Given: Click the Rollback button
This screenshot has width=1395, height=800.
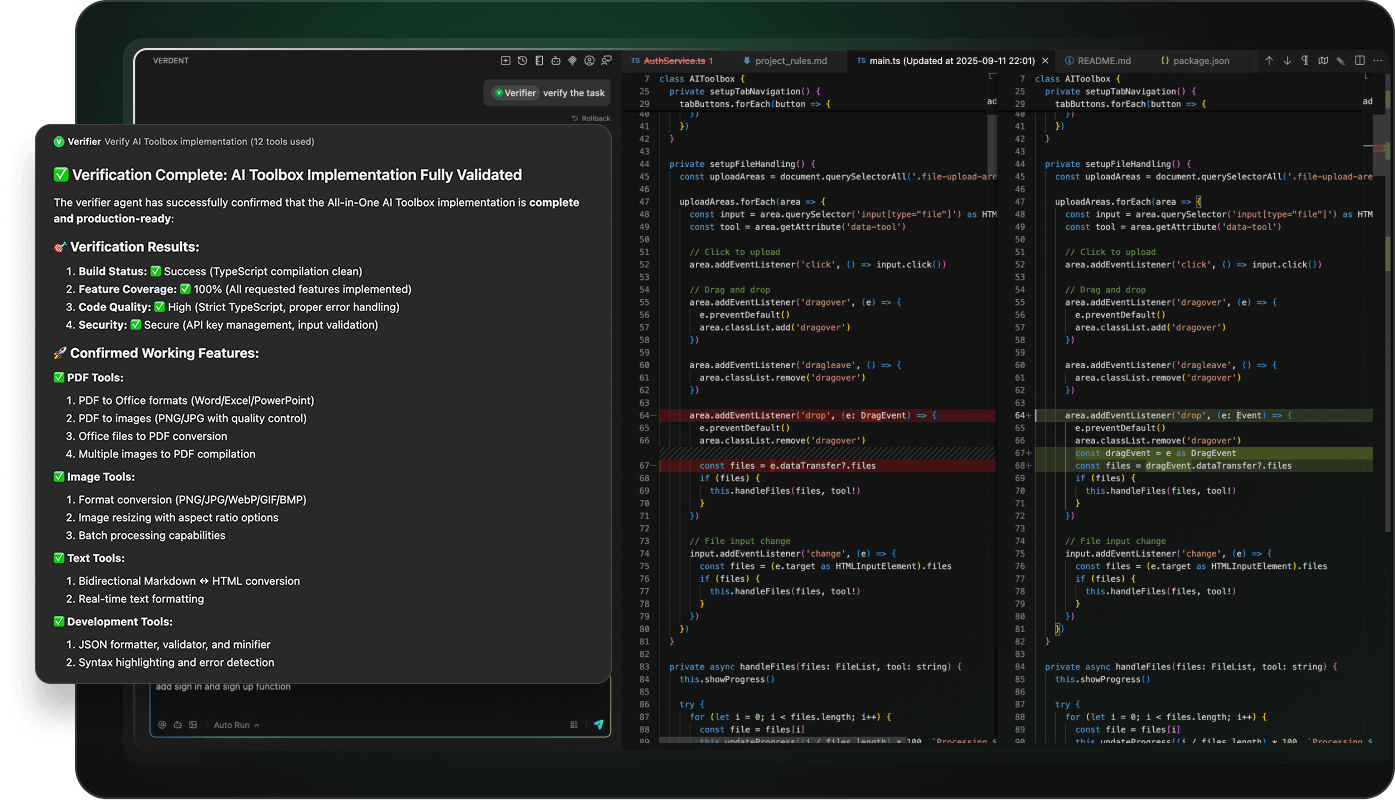Looking at the screenshot, I should [590, 118].
